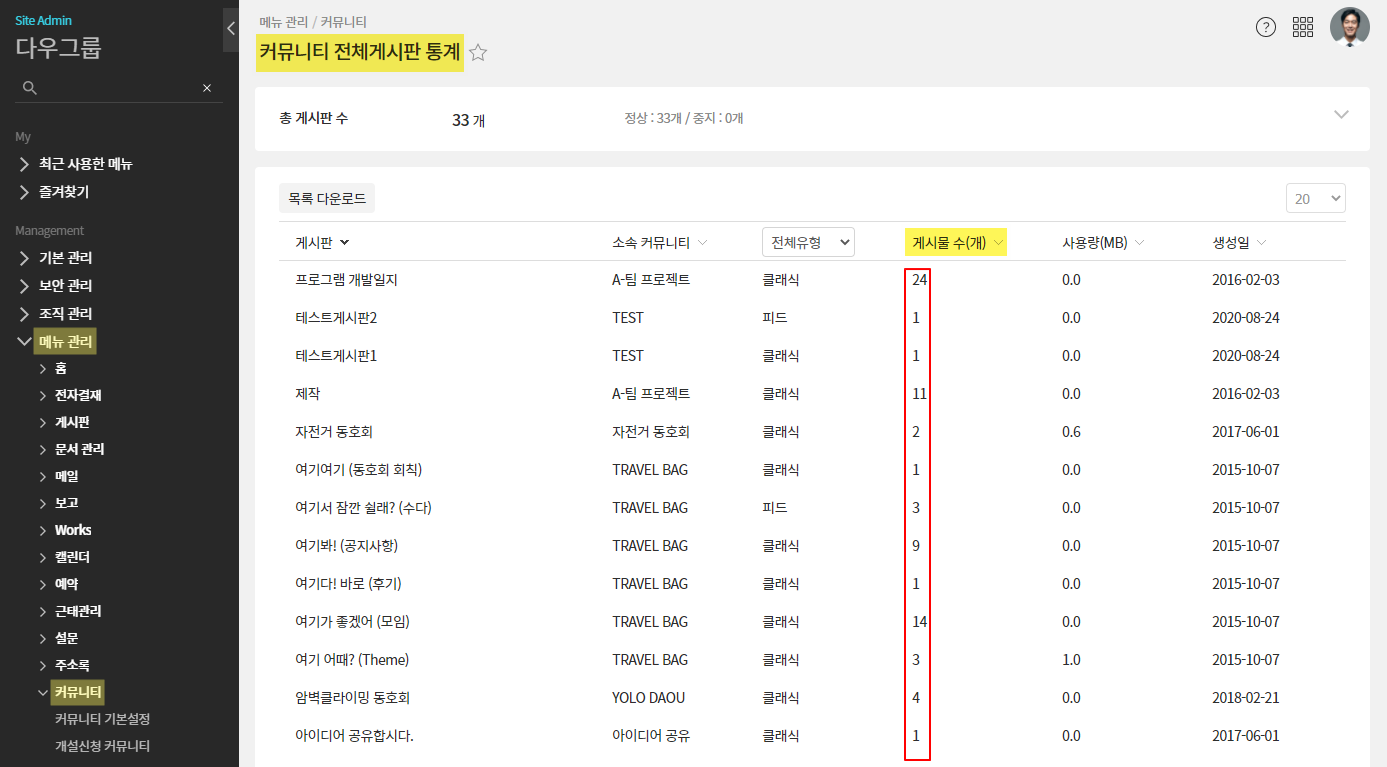This screenshot has width=1387, height=767.
Task: Collapse the sidebar with the arrow icon
Action: pyautogui.click(x=231, y=29)
